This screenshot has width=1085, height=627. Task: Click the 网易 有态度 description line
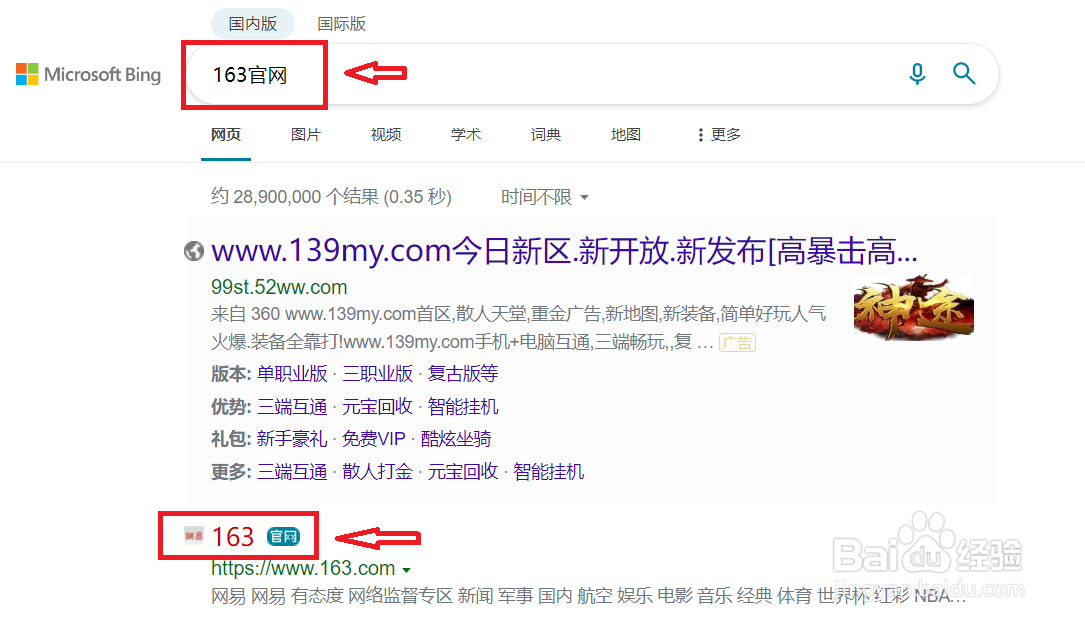[x=588, y=596]
